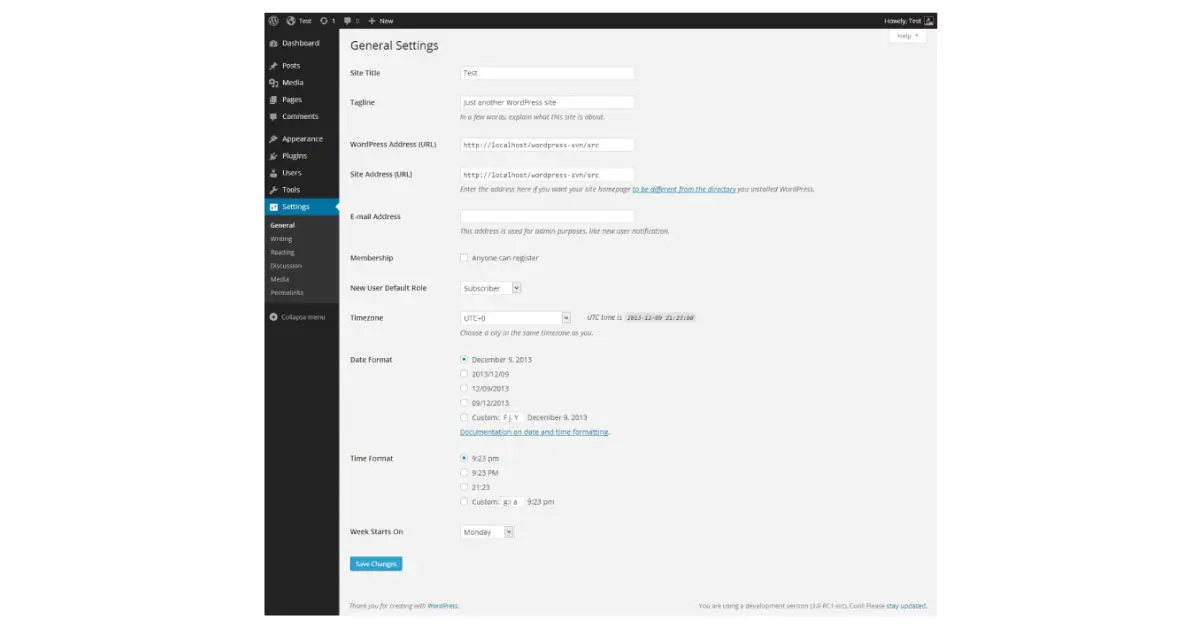The width and height of the screenshot is (1200, 628).
Task: Open the Permalinks settings submenu
Action: (x=287, y=293)
